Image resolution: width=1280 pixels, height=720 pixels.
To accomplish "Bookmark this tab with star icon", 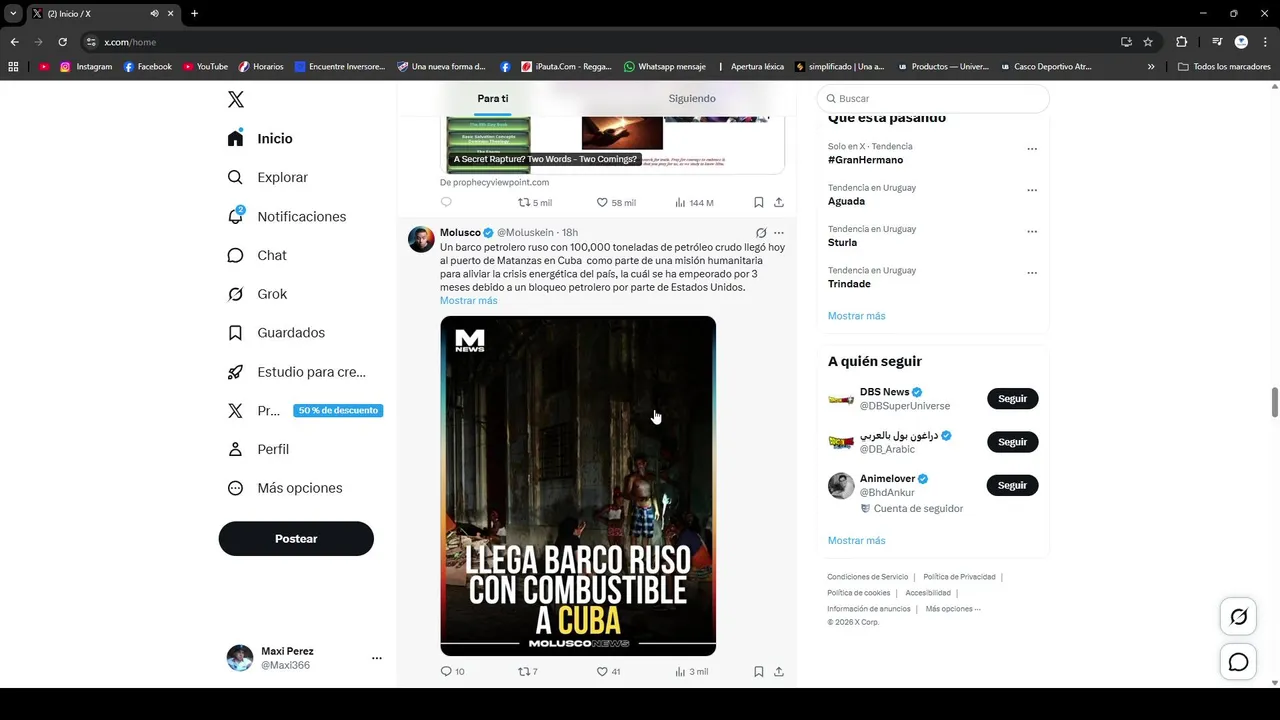I will coord(1148,42).
